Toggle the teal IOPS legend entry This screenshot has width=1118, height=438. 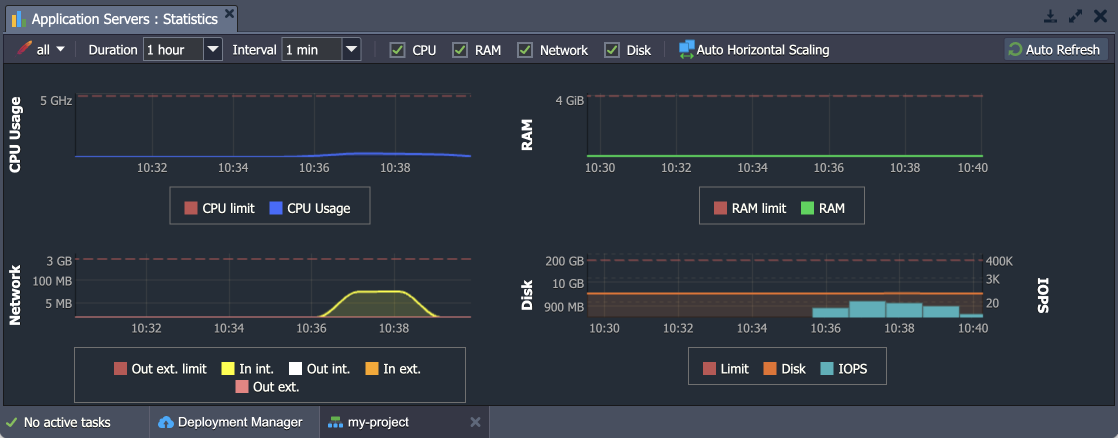[844, 369]
